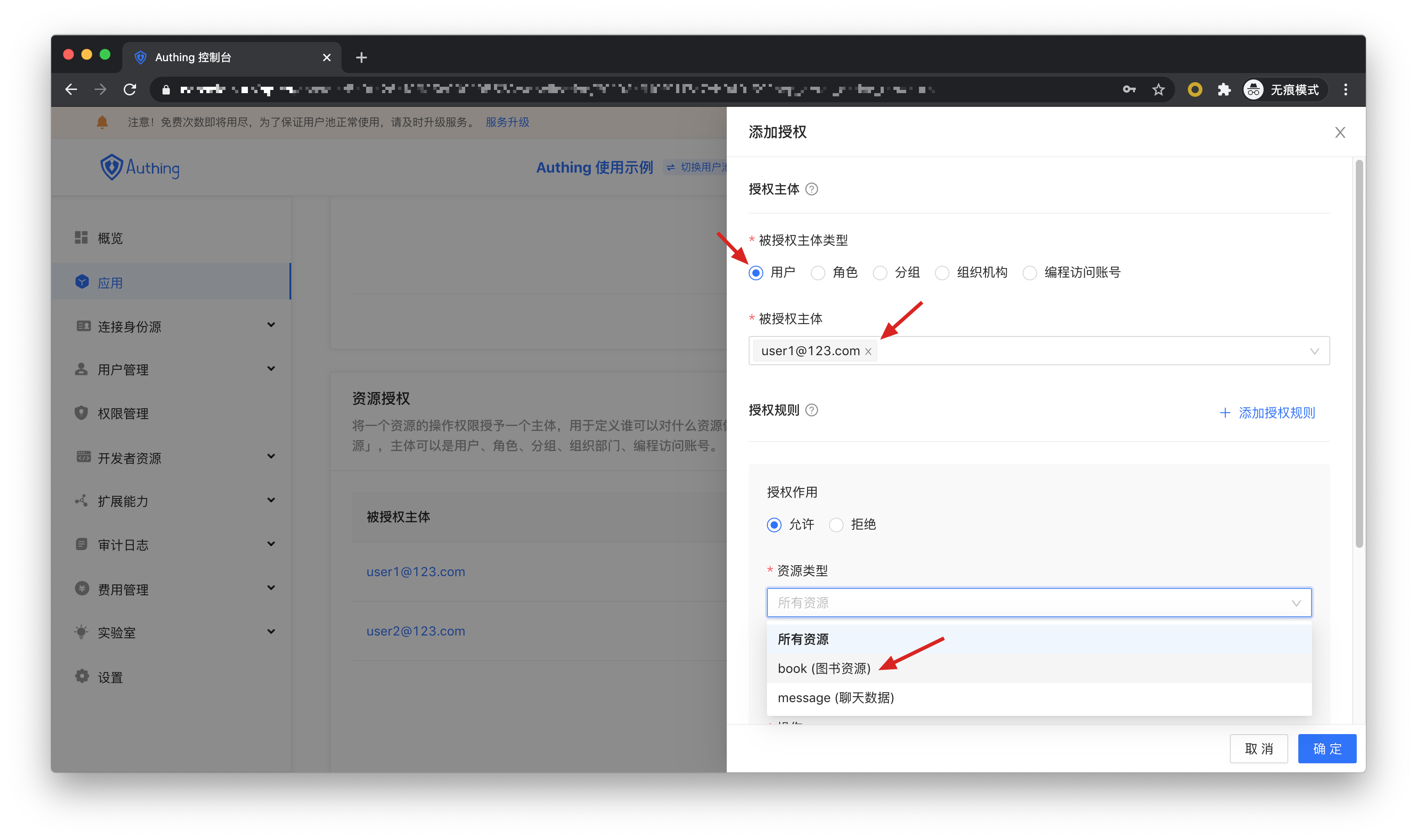The height and width of the screenshot is (840, 1417).
Task: Select the 角色 radio option
Action: [x=818, y=273]
